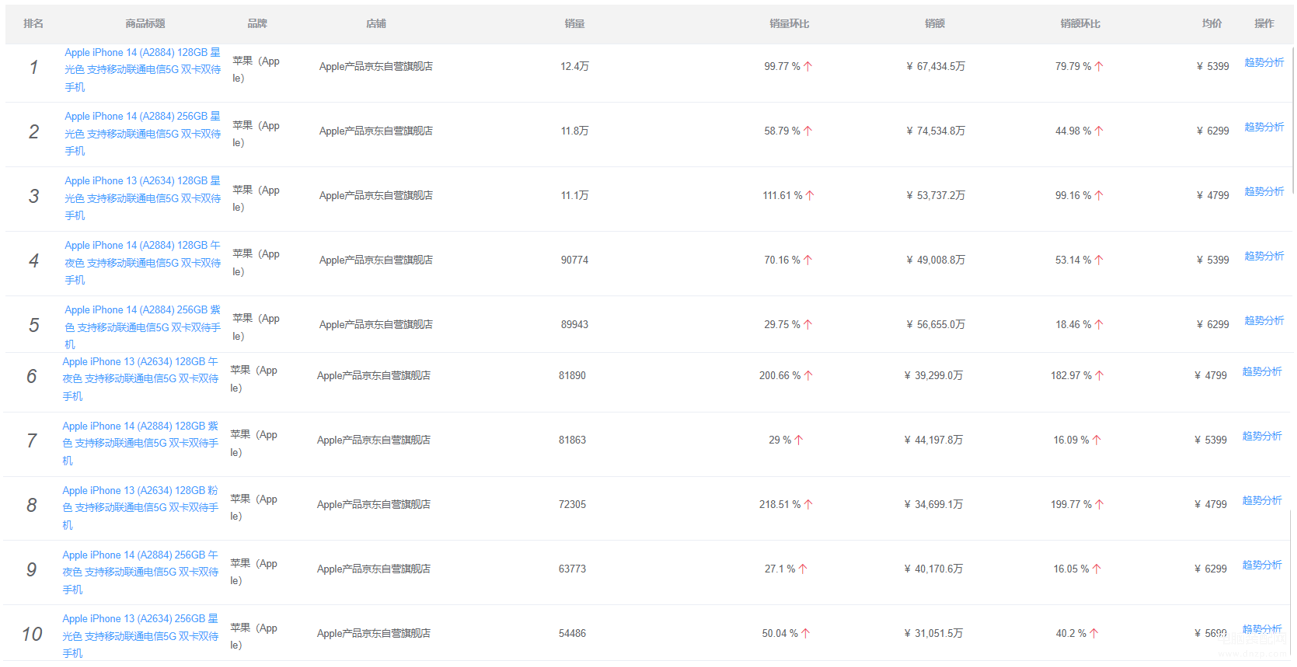Select the amount ¥ 34,699.1万
Image resolution: width=1297 pixels, height=667 pixels.
tap(933, 505)
